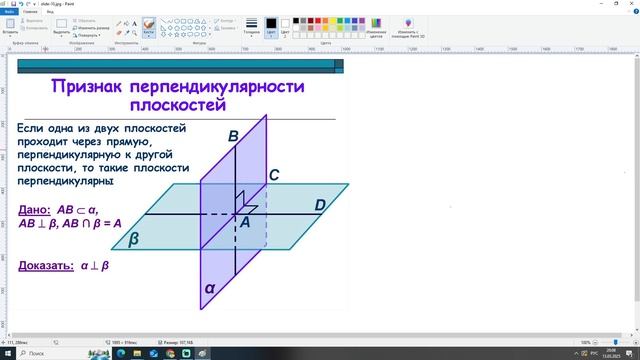This screenshot has height=360, width=640.
Task: Select the Diamond shape in gallery
Action: click(x=170, y=28)
